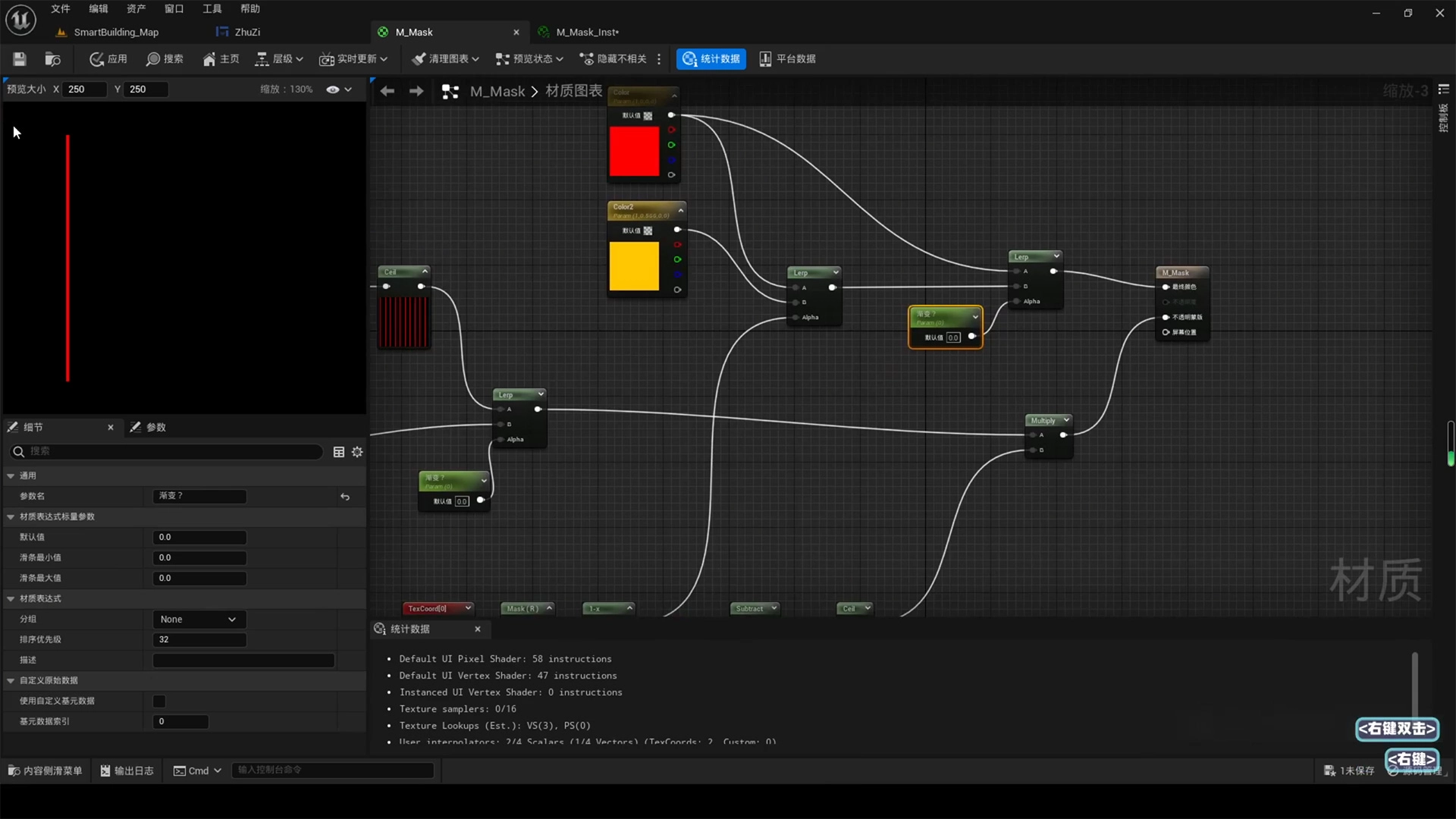The height and width of the screenshot is (819, 1456).
Task: Open the 分组 None dropdown
Action: pyautogui.click(x=199, y=620)
